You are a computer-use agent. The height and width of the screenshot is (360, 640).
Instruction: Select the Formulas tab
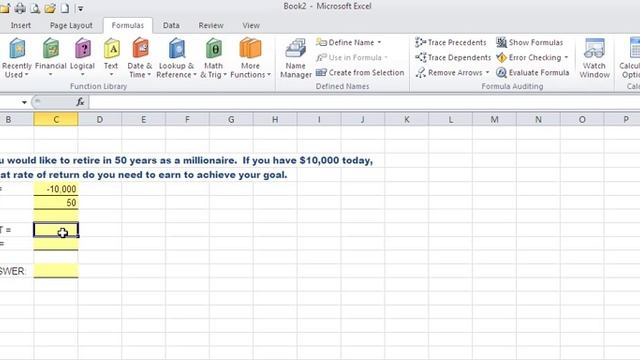[x=128, y=25]
